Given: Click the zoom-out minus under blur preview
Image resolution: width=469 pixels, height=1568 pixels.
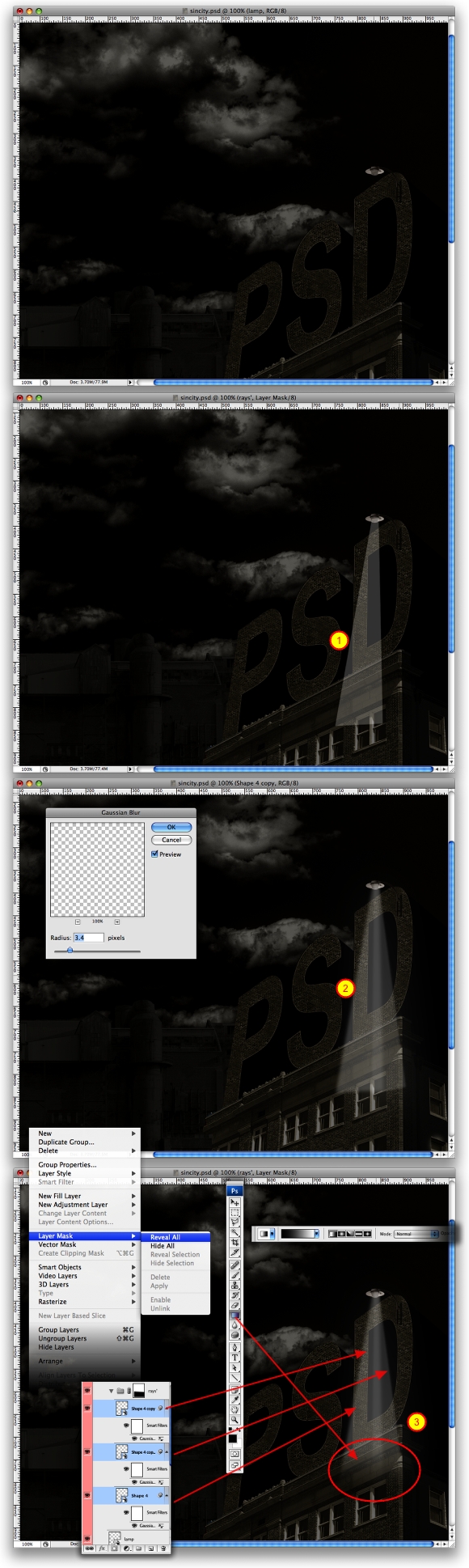Looking at the screenshot, I should (78, 922).
